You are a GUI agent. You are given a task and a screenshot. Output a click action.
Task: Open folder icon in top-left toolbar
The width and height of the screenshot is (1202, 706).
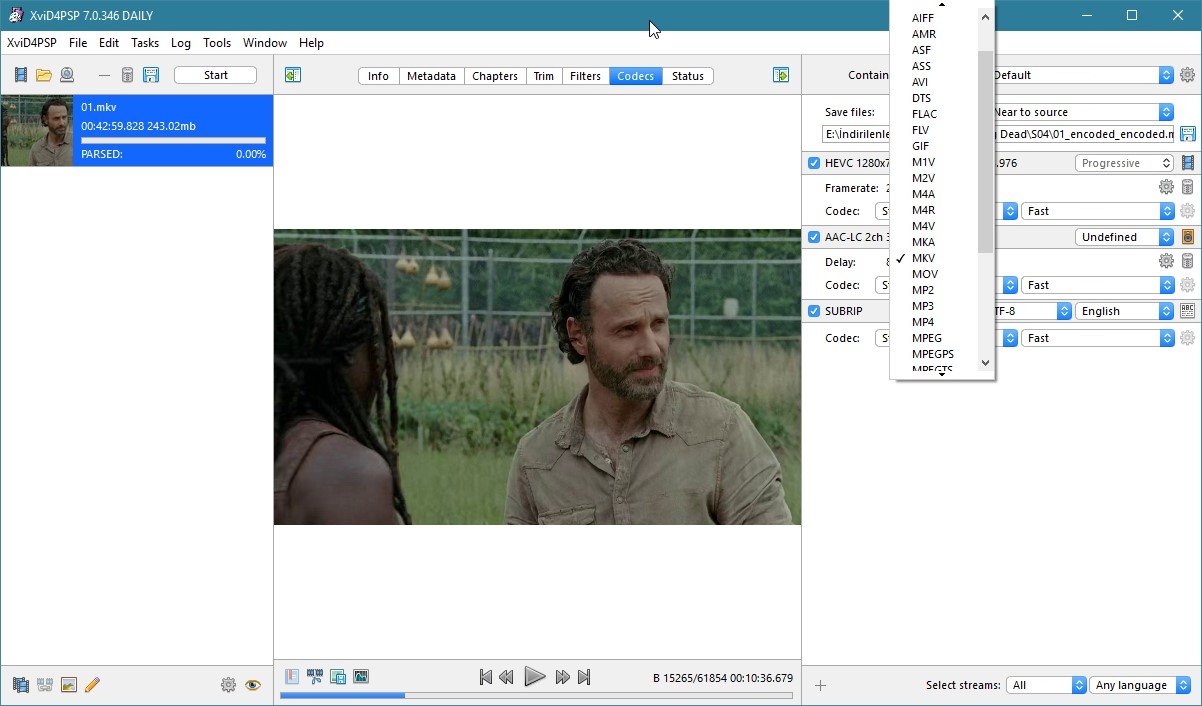point(44,75)
